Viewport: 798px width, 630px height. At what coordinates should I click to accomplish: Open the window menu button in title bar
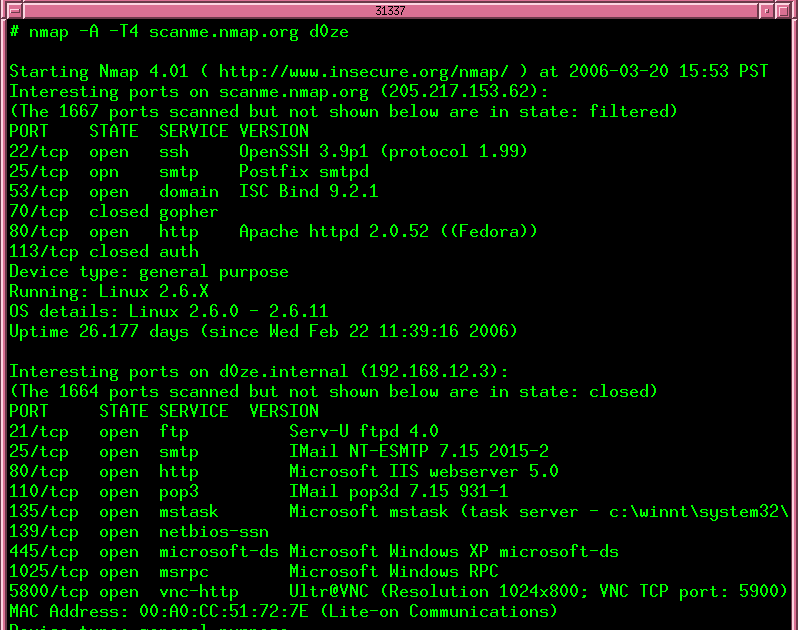(15, 10)
